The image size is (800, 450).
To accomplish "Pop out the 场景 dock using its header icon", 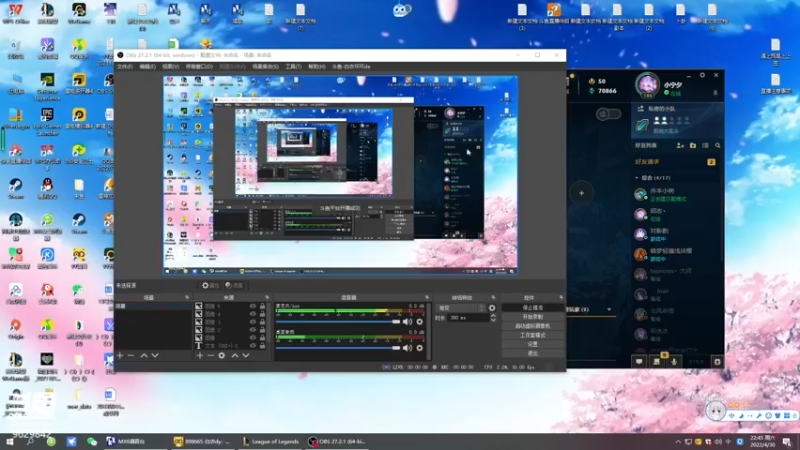I will tap(187, 297).
